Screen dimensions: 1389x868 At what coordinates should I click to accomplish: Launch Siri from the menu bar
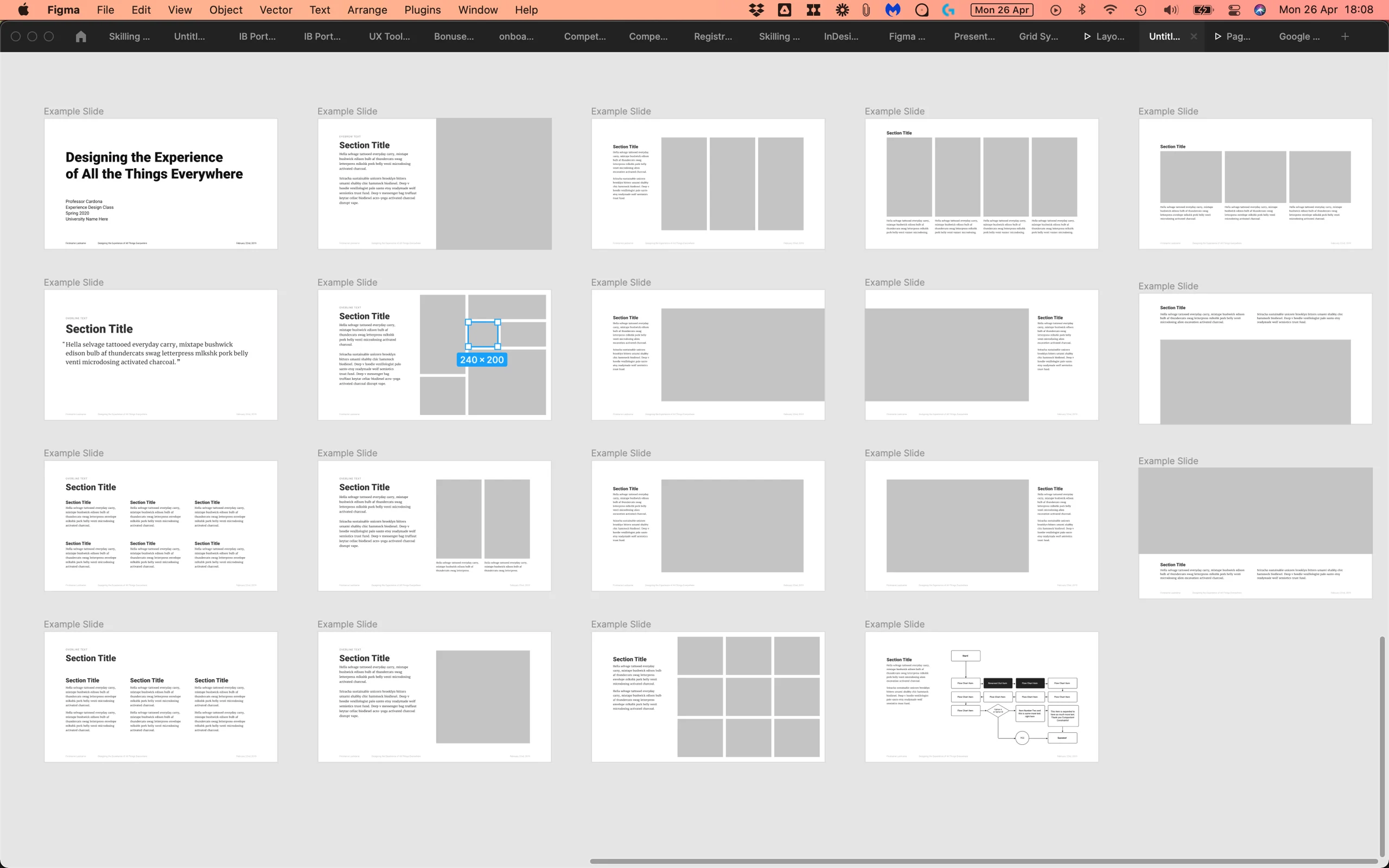click(x=1260, y=10)
